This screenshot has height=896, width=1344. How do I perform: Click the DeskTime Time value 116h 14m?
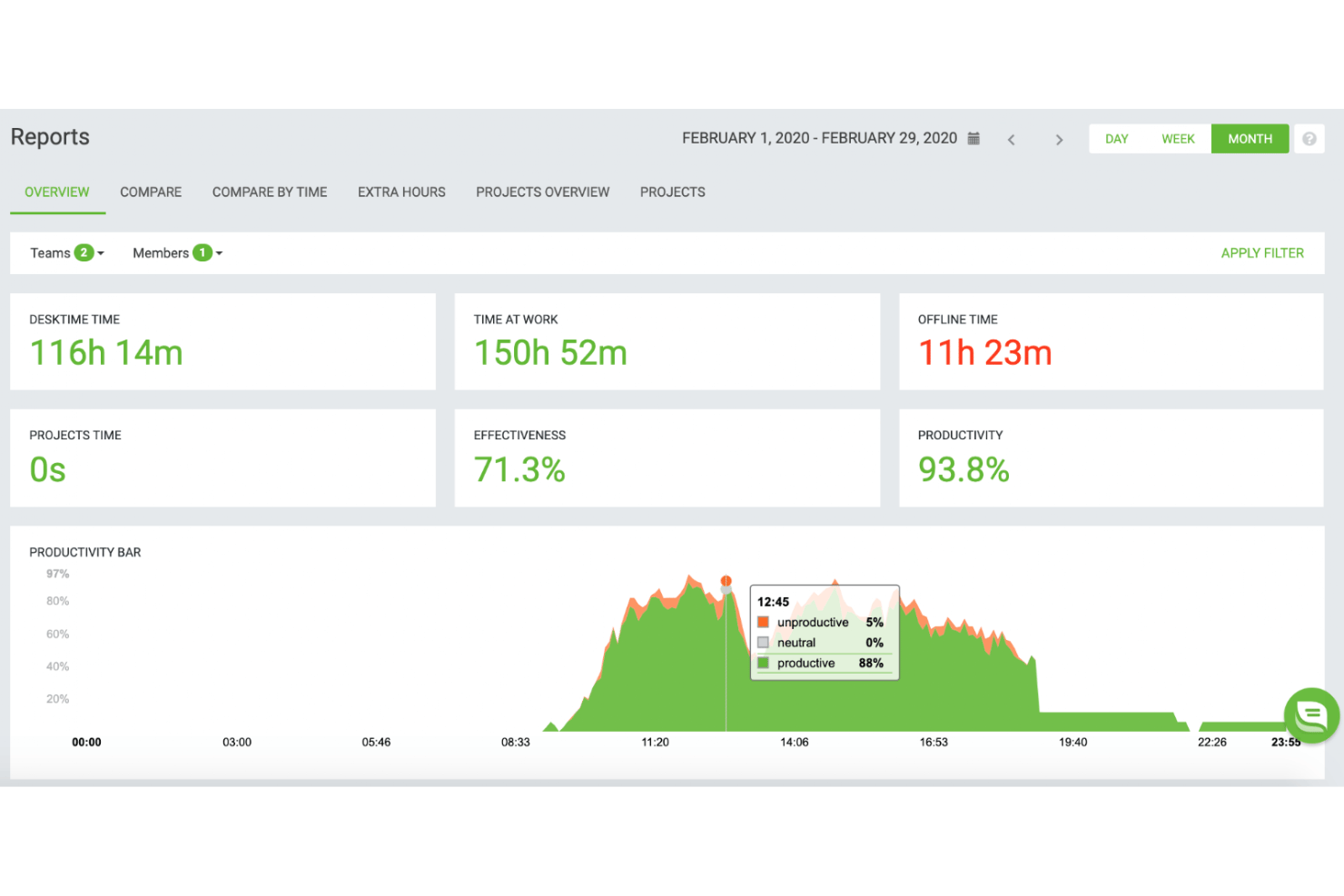point(106,353)
